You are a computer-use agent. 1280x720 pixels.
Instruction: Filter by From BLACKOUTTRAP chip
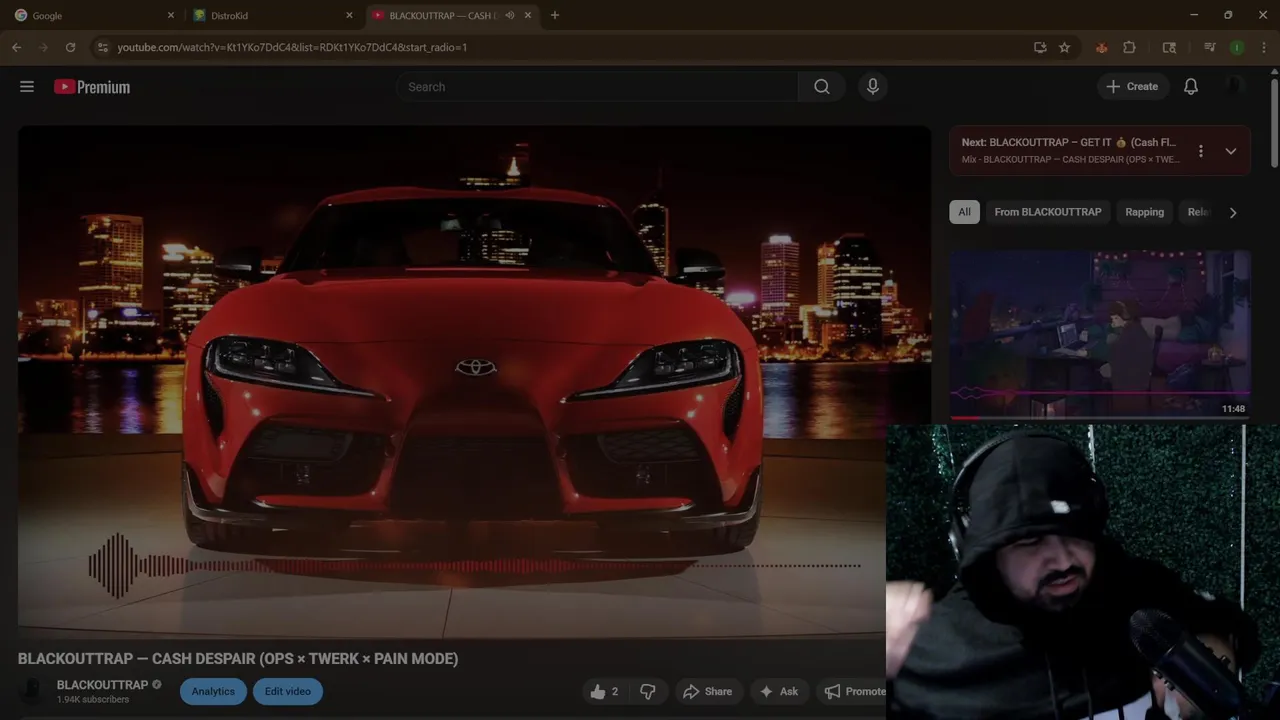pyautogui.click(x=1048, y=212)
